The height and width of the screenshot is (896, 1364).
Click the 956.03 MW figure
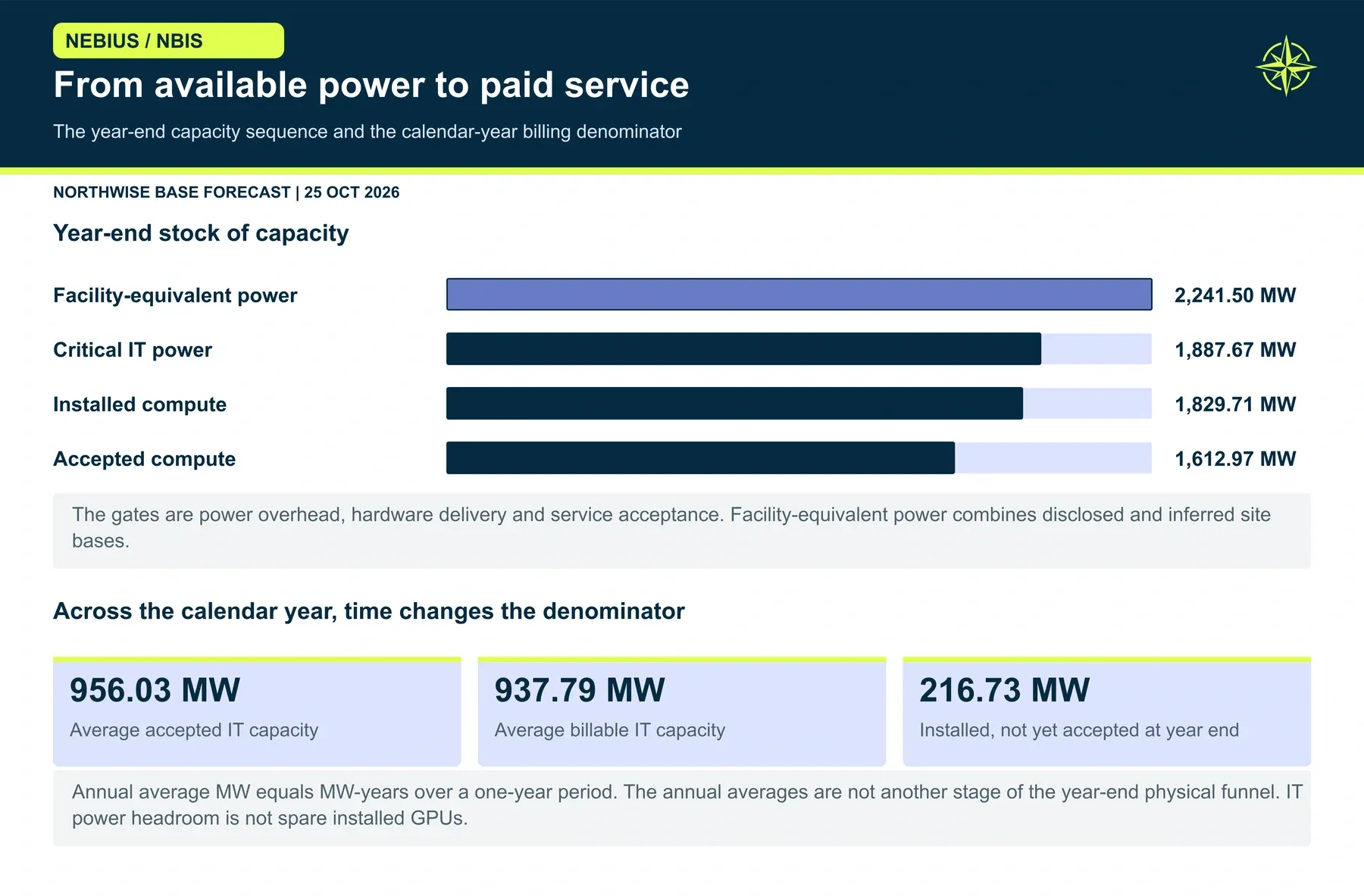(x=155, y=691)
